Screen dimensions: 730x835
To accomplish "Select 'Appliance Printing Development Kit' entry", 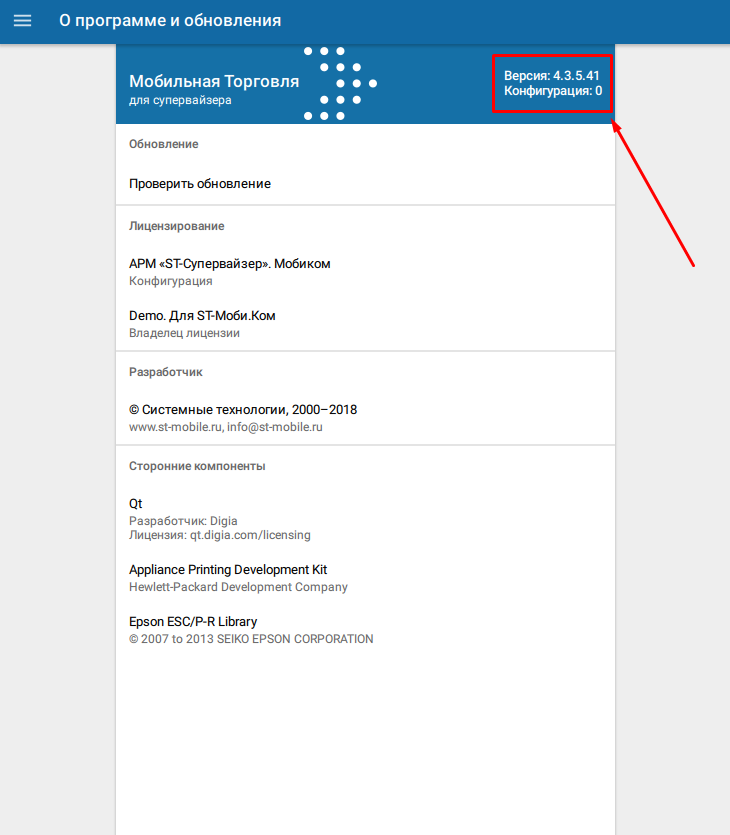I will coord(228,570).
